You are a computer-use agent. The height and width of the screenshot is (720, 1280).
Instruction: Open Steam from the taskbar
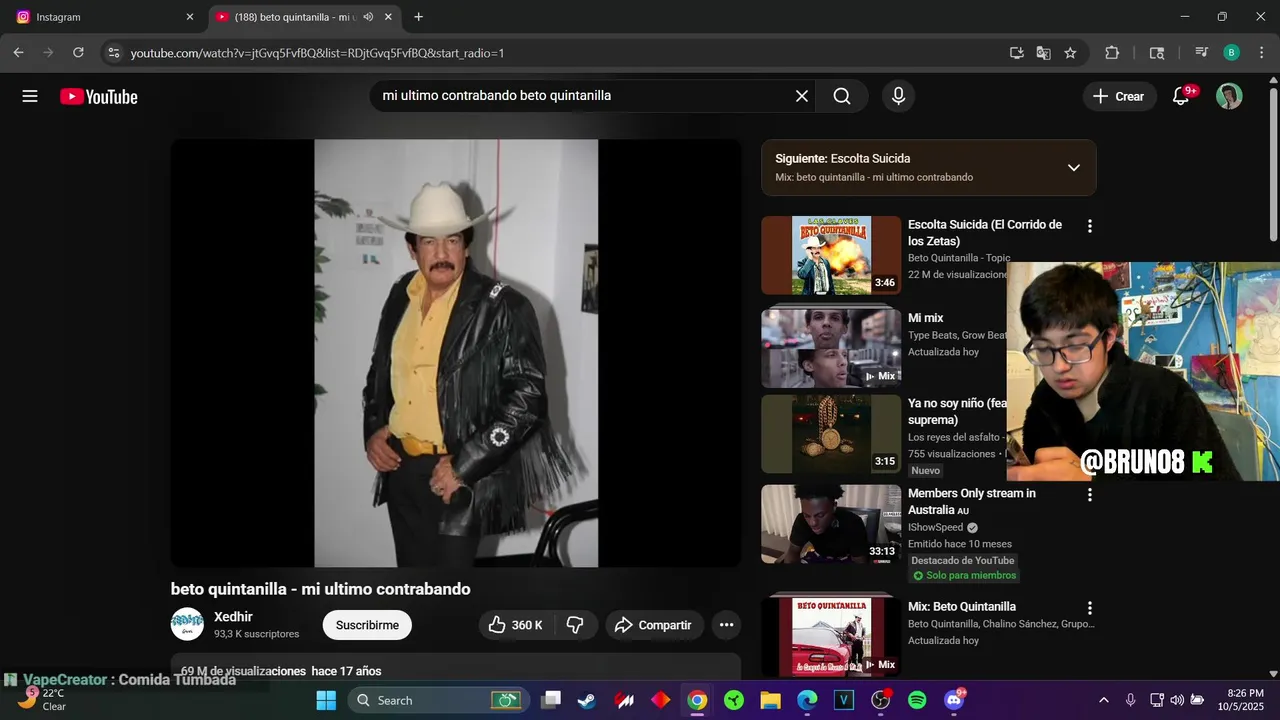pyautogui.click(x=587, y=700)
